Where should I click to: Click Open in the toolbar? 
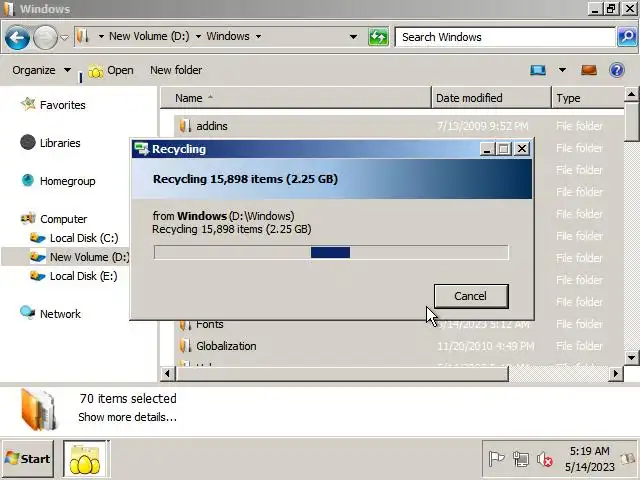pyautogui.click(x=111, y=71)
